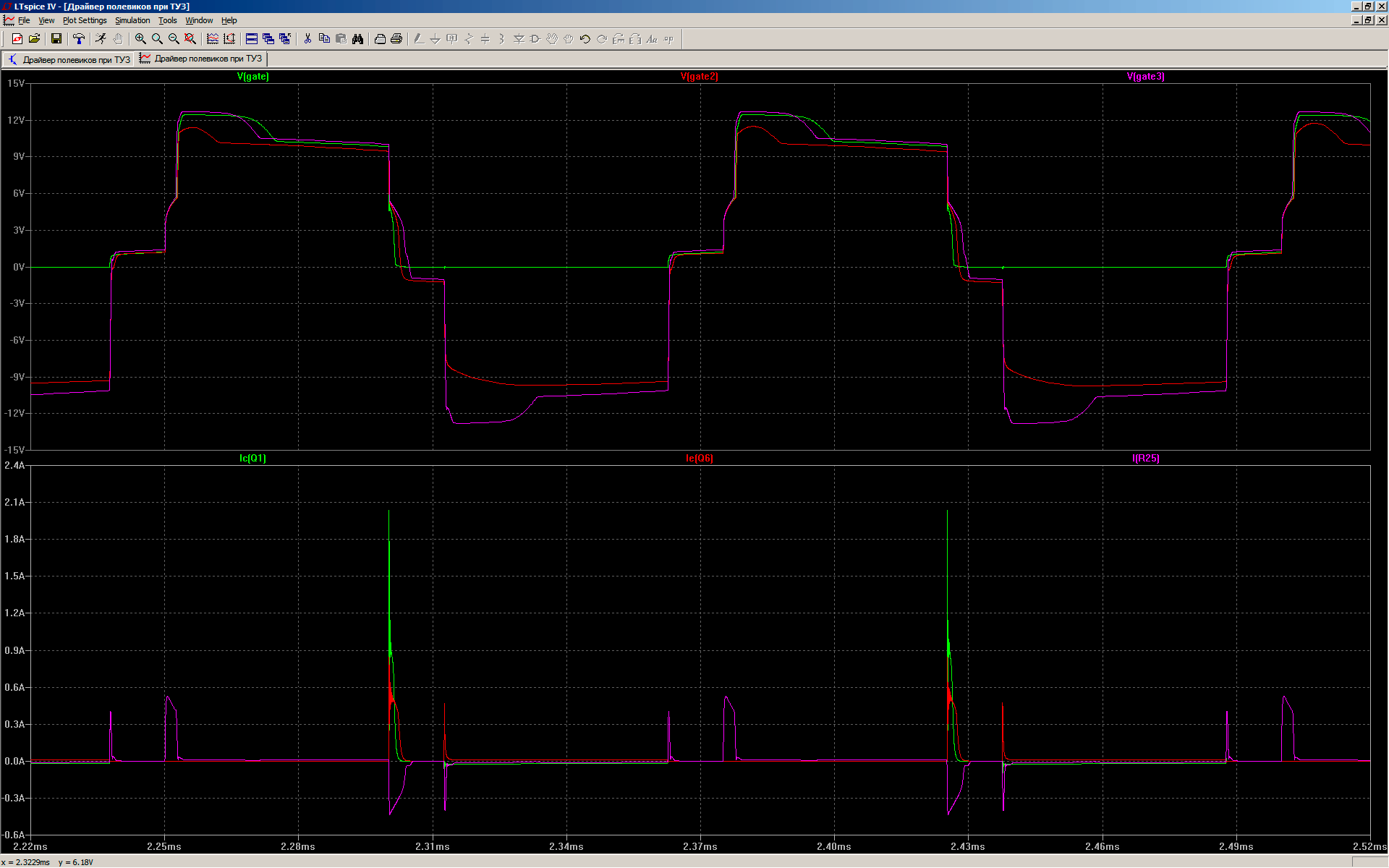
Task: Click the I(R25) magenta trace label
Action: click(1146, 459)
